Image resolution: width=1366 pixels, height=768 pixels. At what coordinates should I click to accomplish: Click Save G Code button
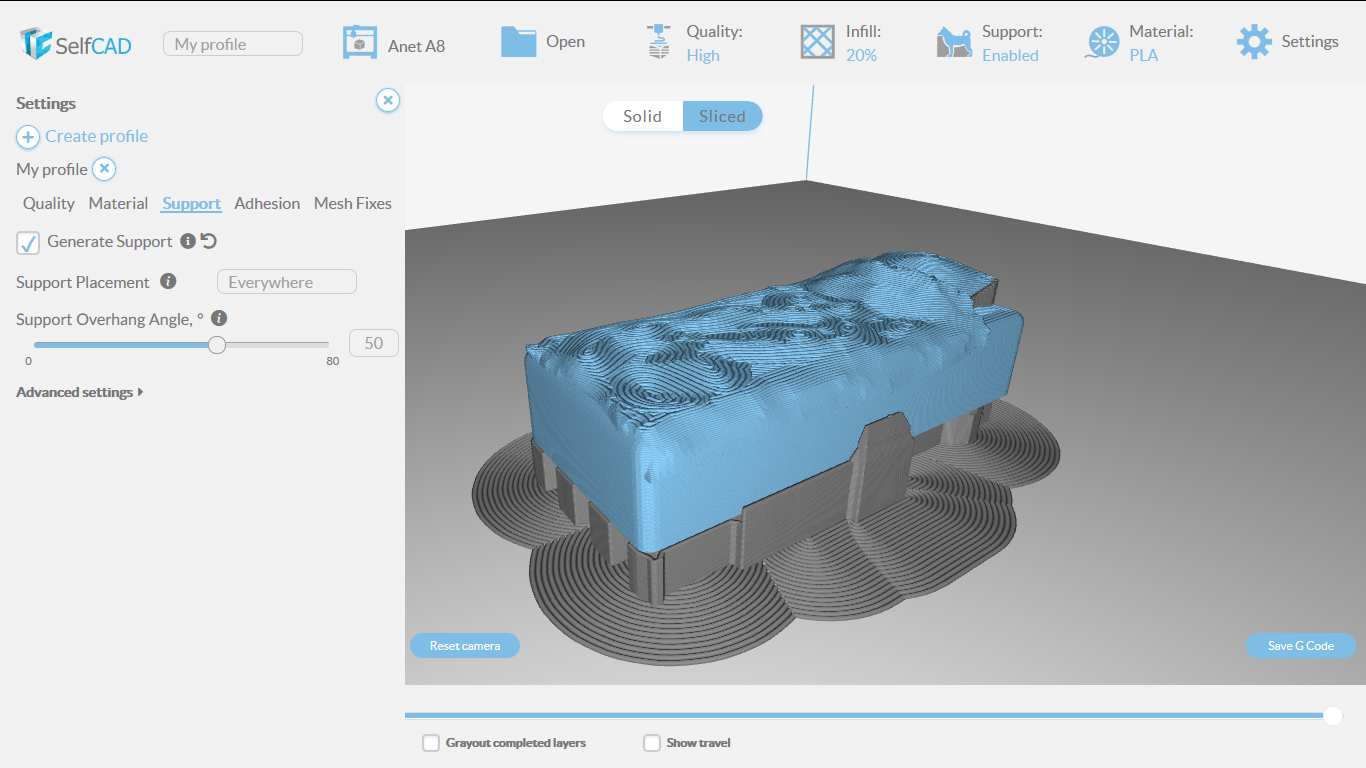pyautogui.click(x=1301, y=645)
